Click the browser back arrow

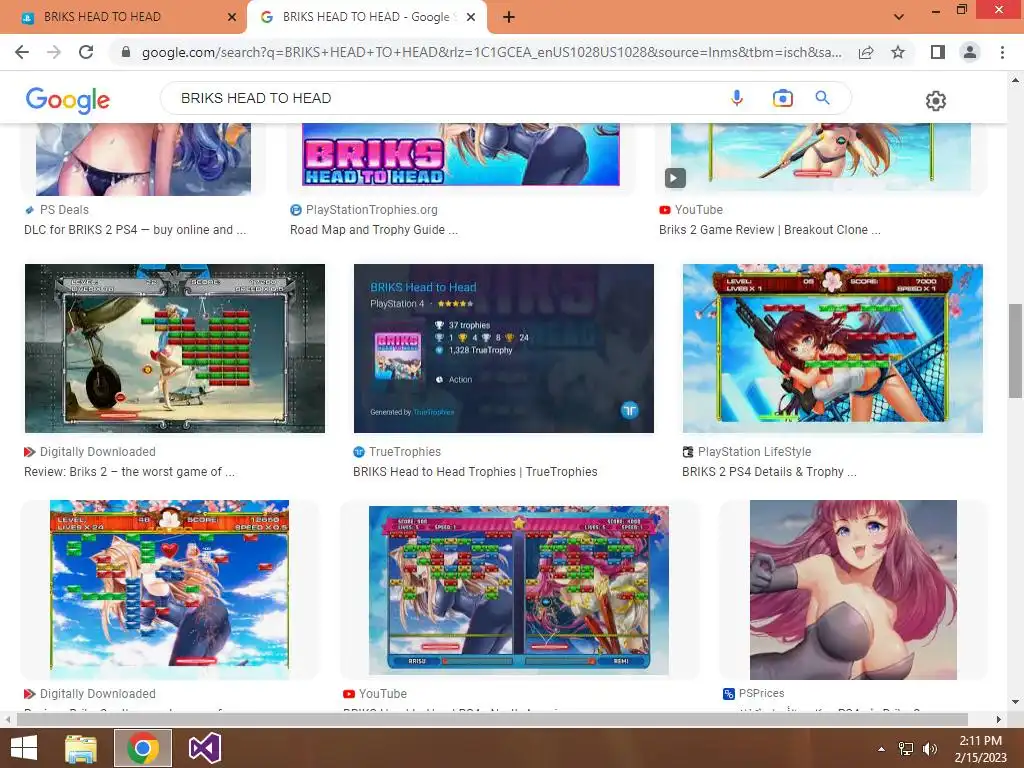(x=22, y=52)
